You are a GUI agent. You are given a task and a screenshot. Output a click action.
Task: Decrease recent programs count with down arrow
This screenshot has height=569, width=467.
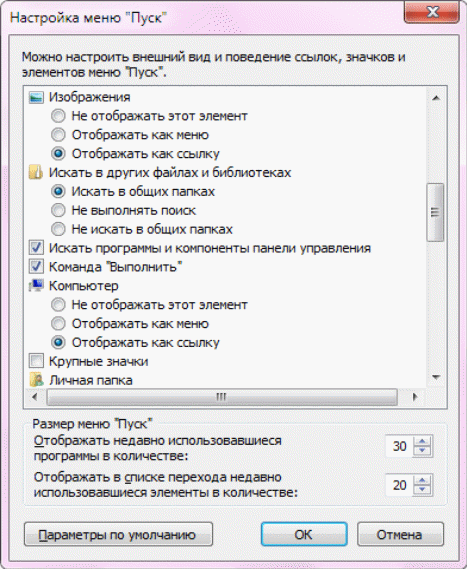tap(422, 451)
